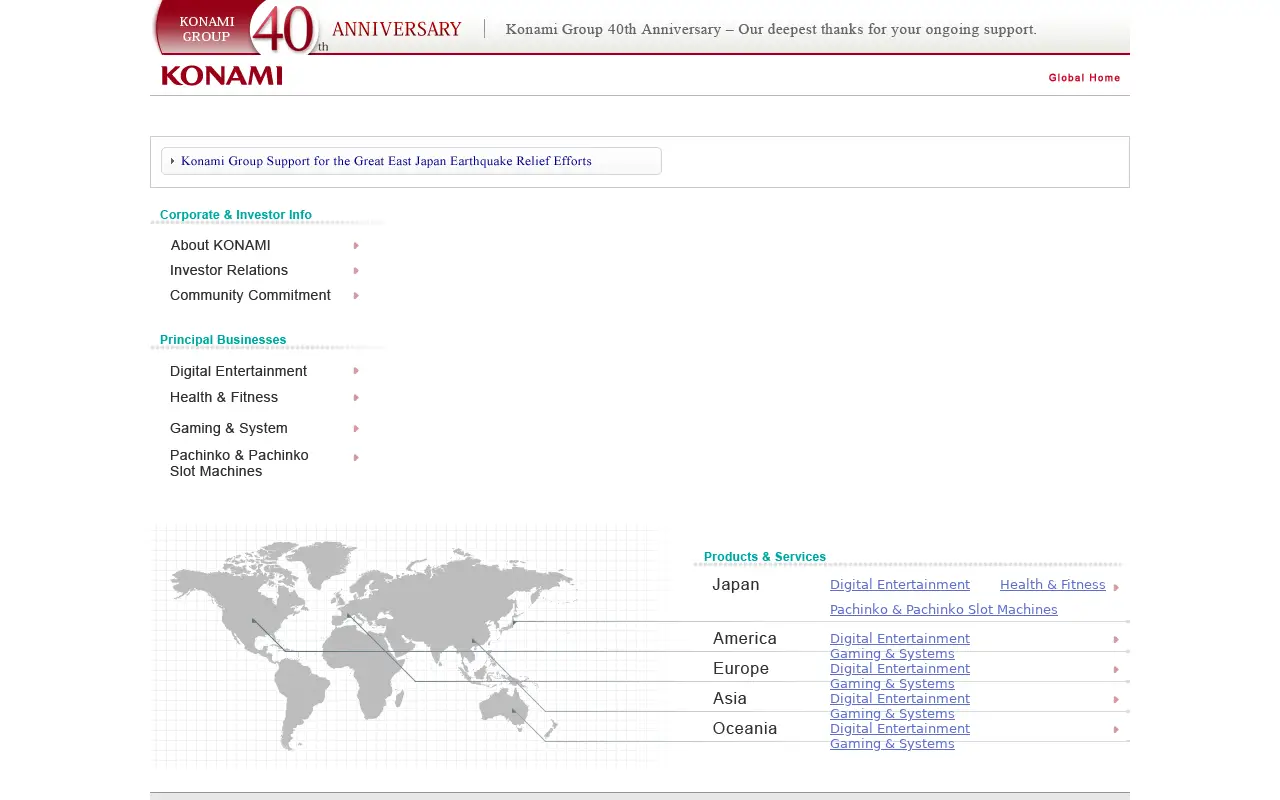Click arrow beside Pachinko & Pachinko Slot Machines

[x=356, y=458]
